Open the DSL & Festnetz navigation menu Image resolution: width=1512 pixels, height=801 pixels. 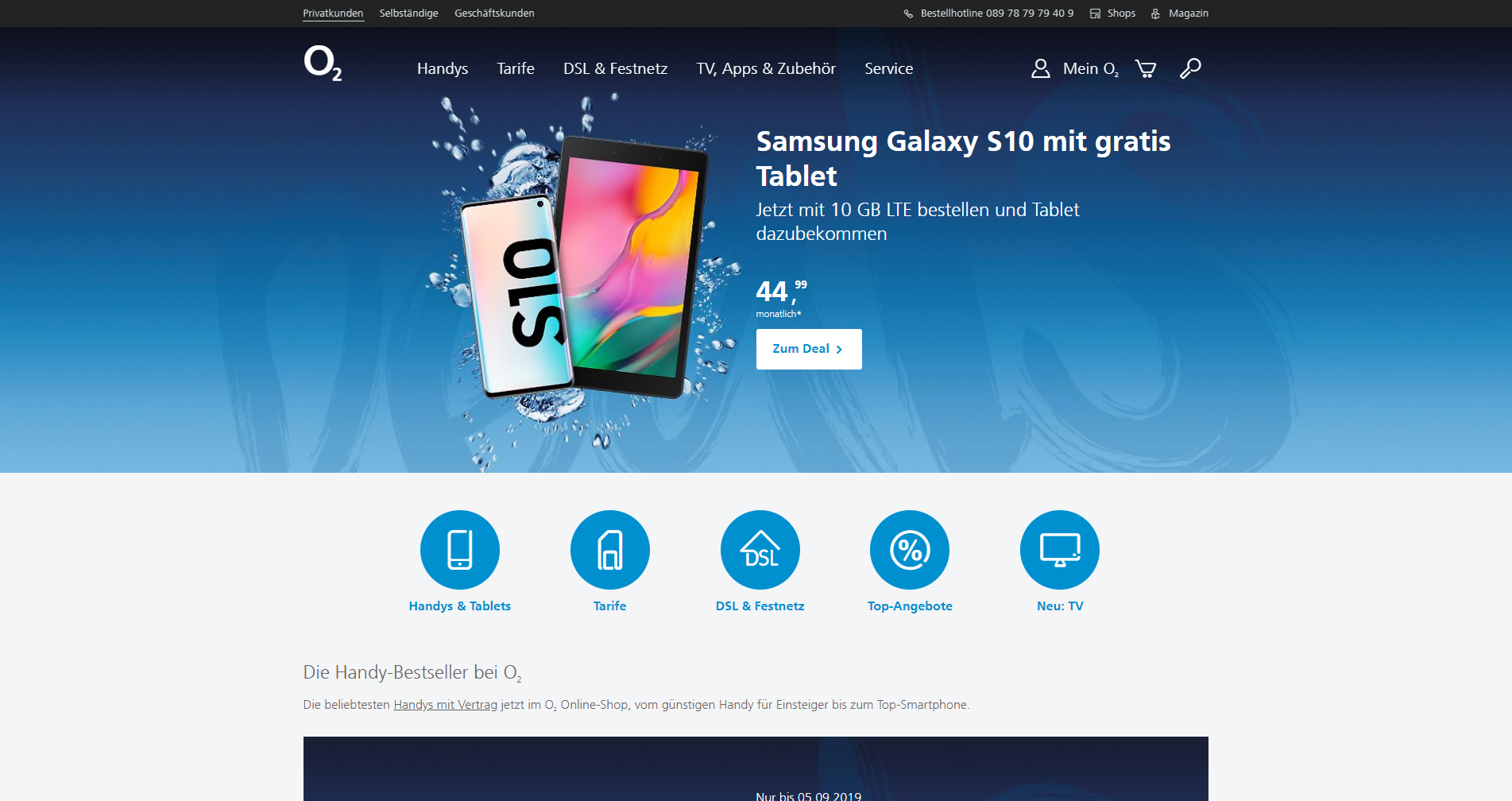[616, 68]
